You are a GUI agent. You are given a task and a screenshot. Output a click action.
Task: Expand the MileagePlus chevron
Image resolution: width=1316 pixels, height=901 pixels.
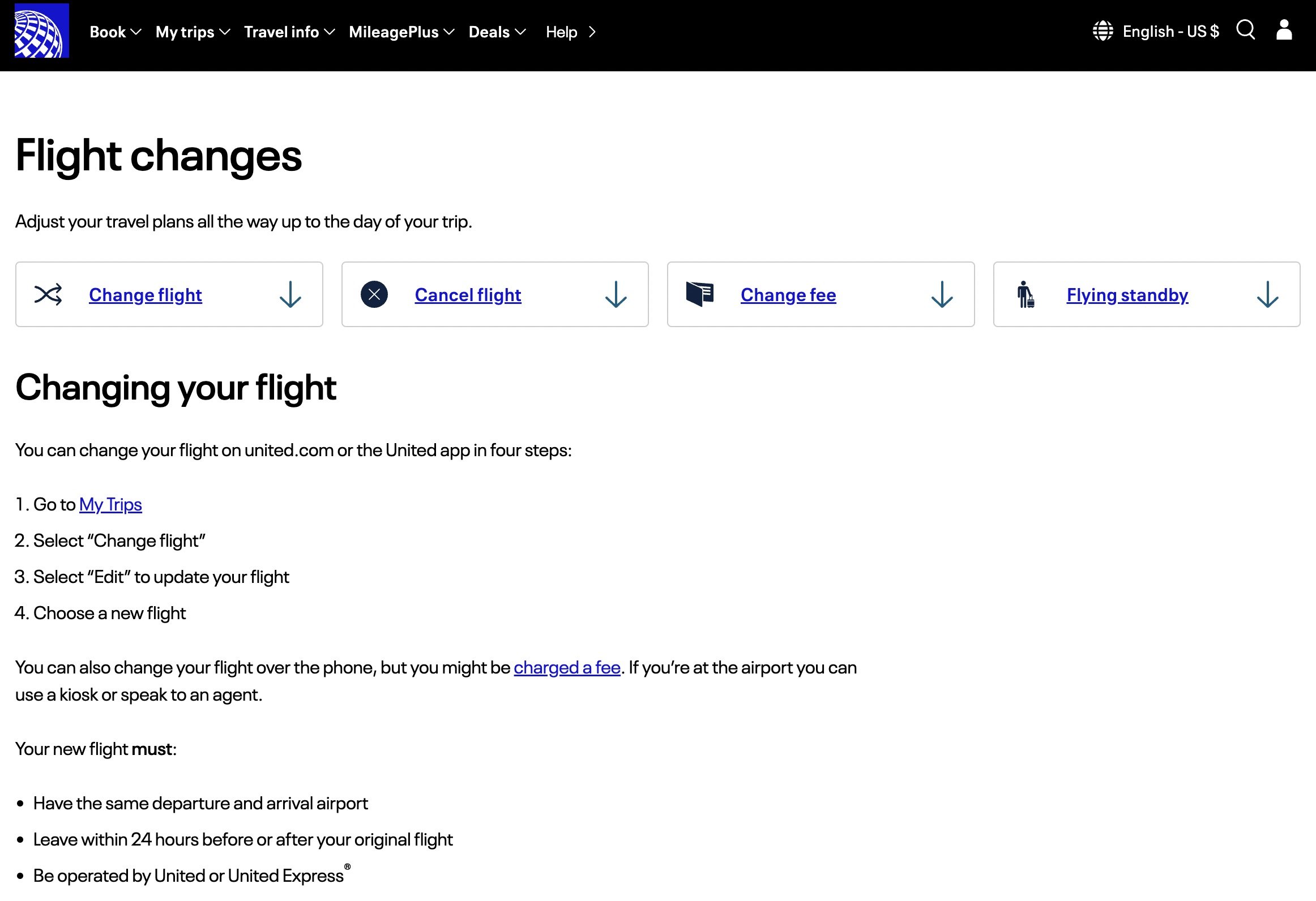(x=449, y=32)
